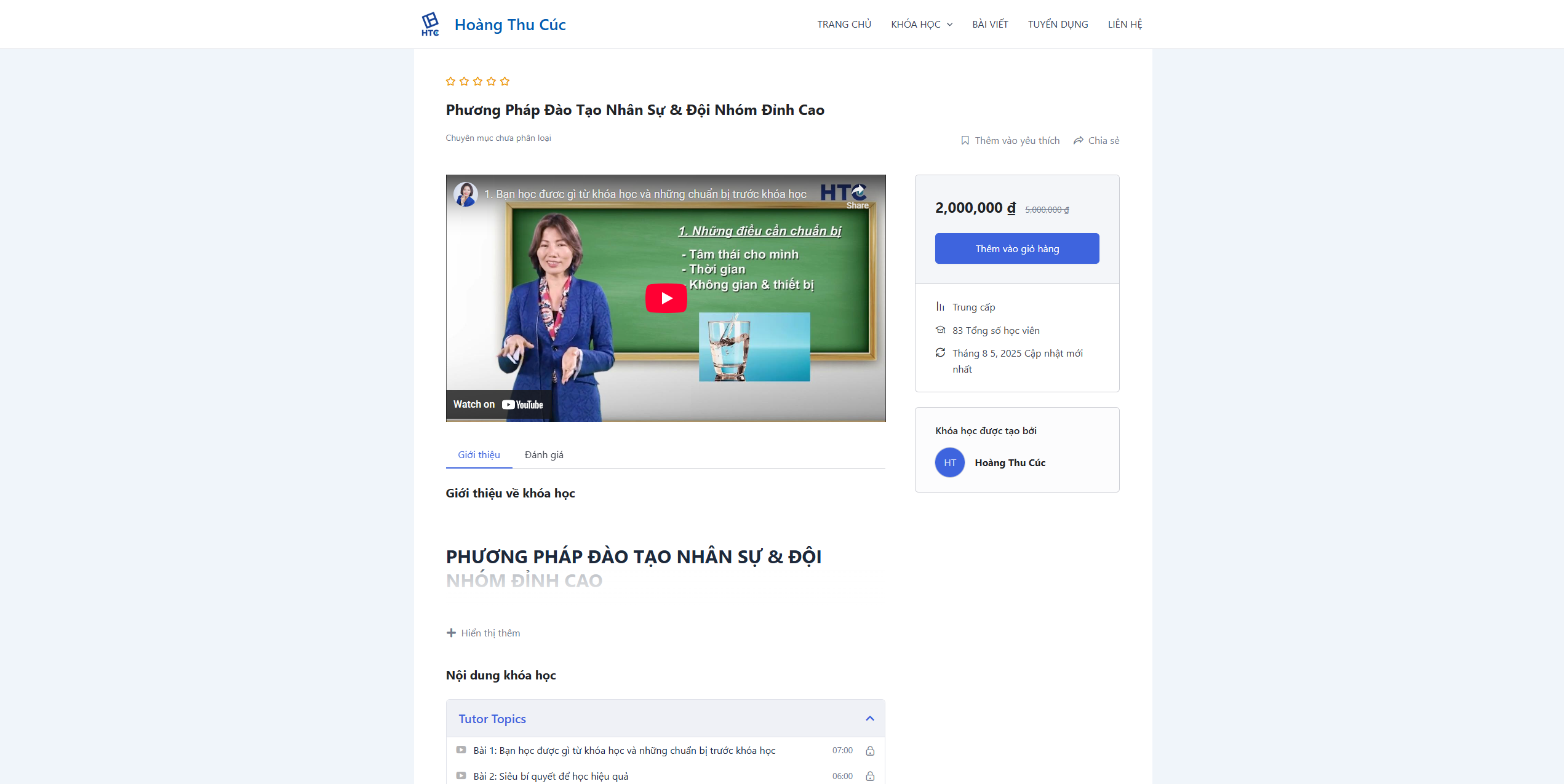Click the channel avatar in video header

(466, 194)
